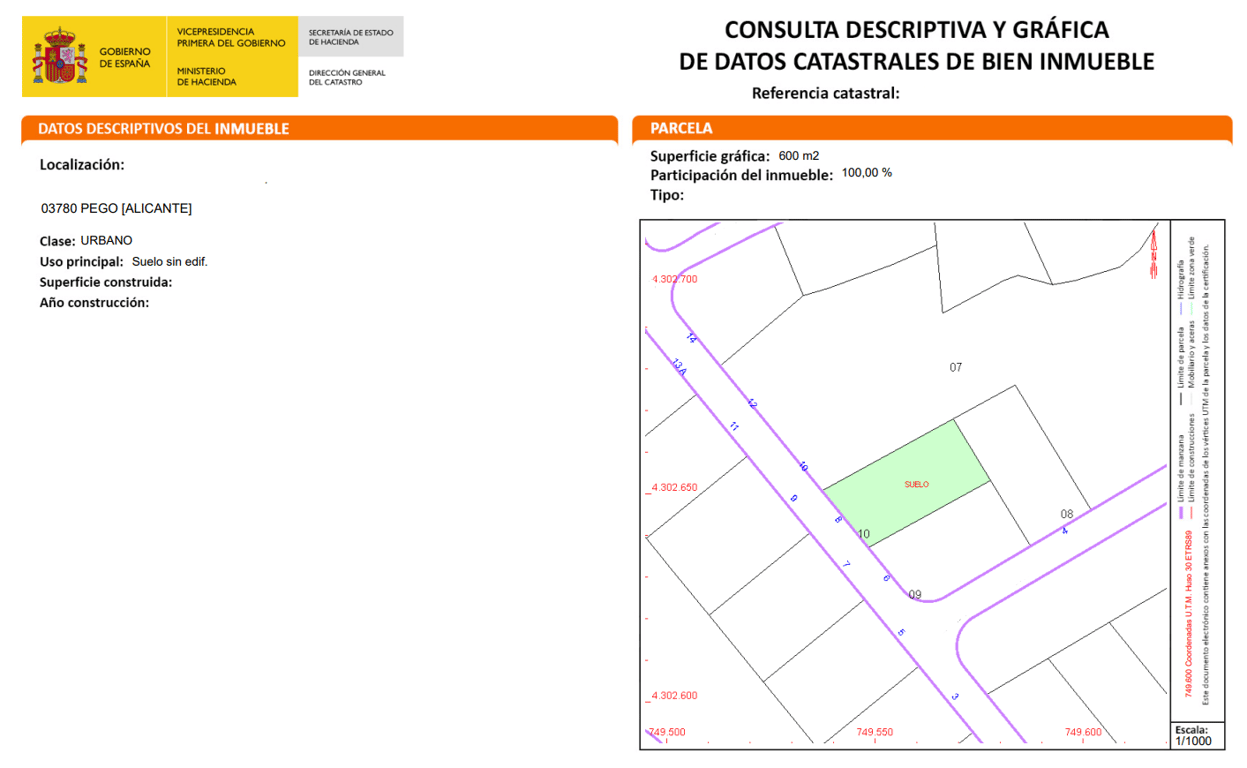Screen dimensions: 1247x768
Task: Select the green SUELO parcel on the map
Action: [915, 482]
